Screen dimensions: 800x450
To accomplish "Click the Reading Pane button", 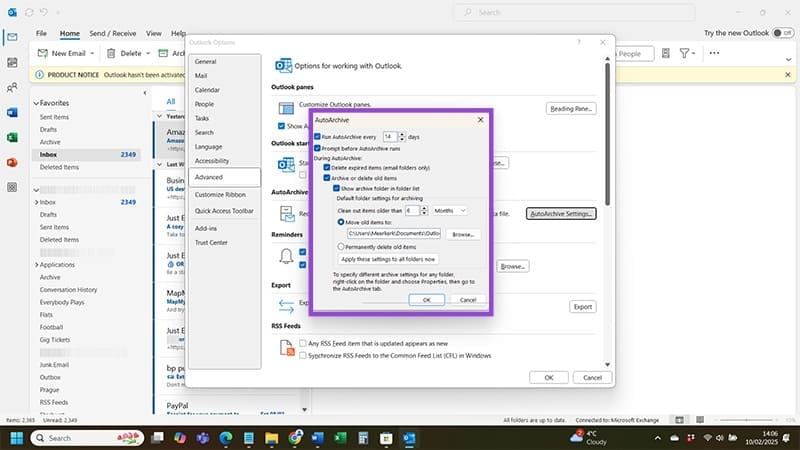I will 571,109.
